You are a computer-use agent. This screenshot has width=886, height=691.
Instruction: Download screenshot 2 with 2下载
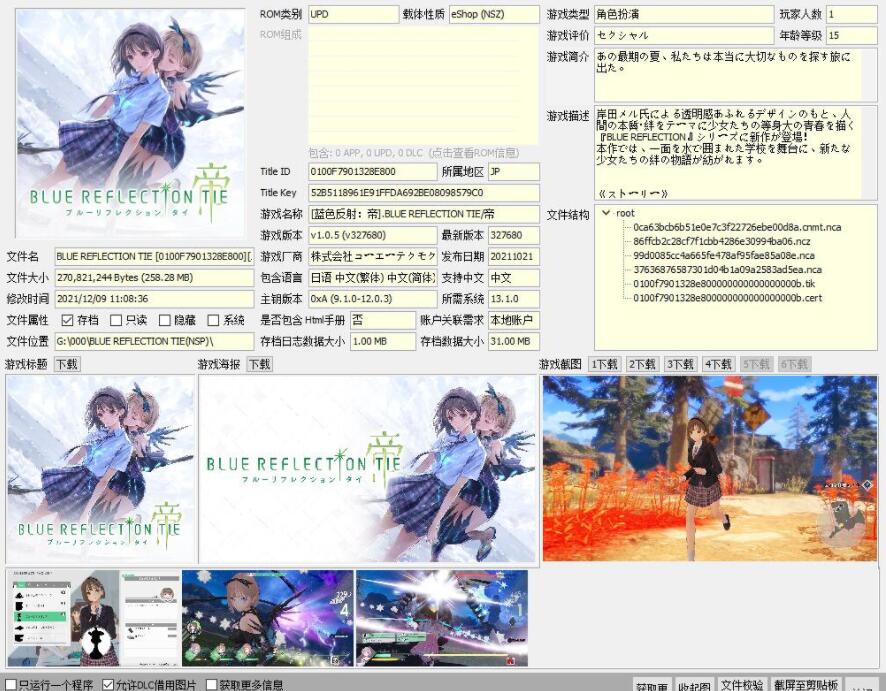tap(642, 364)
